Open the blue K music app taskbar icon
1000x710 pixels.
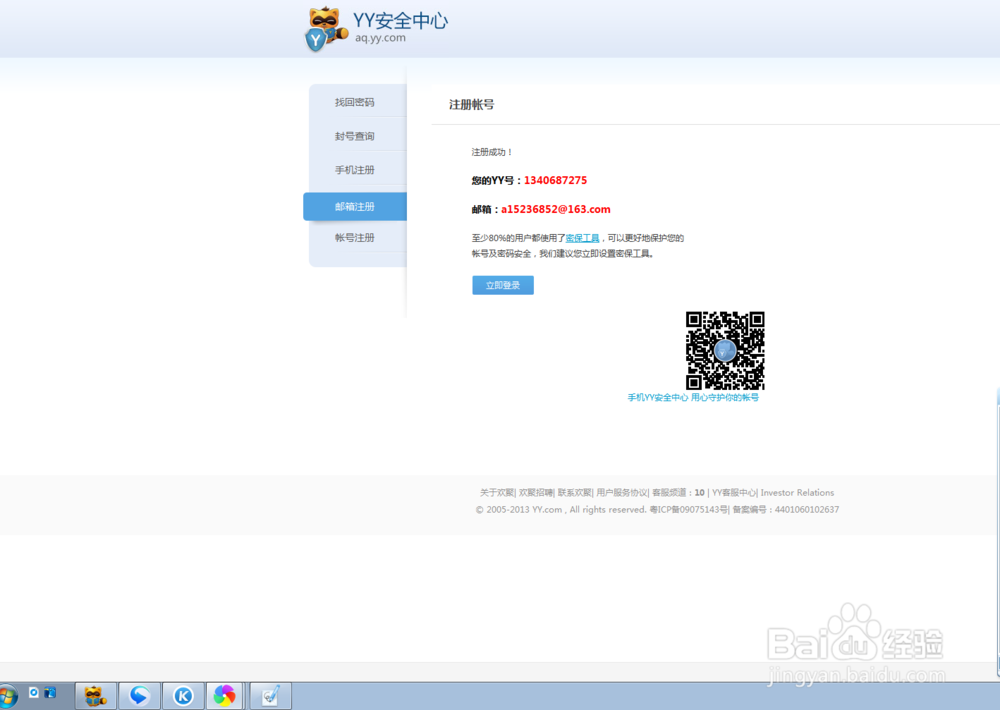tap(184, 695)
